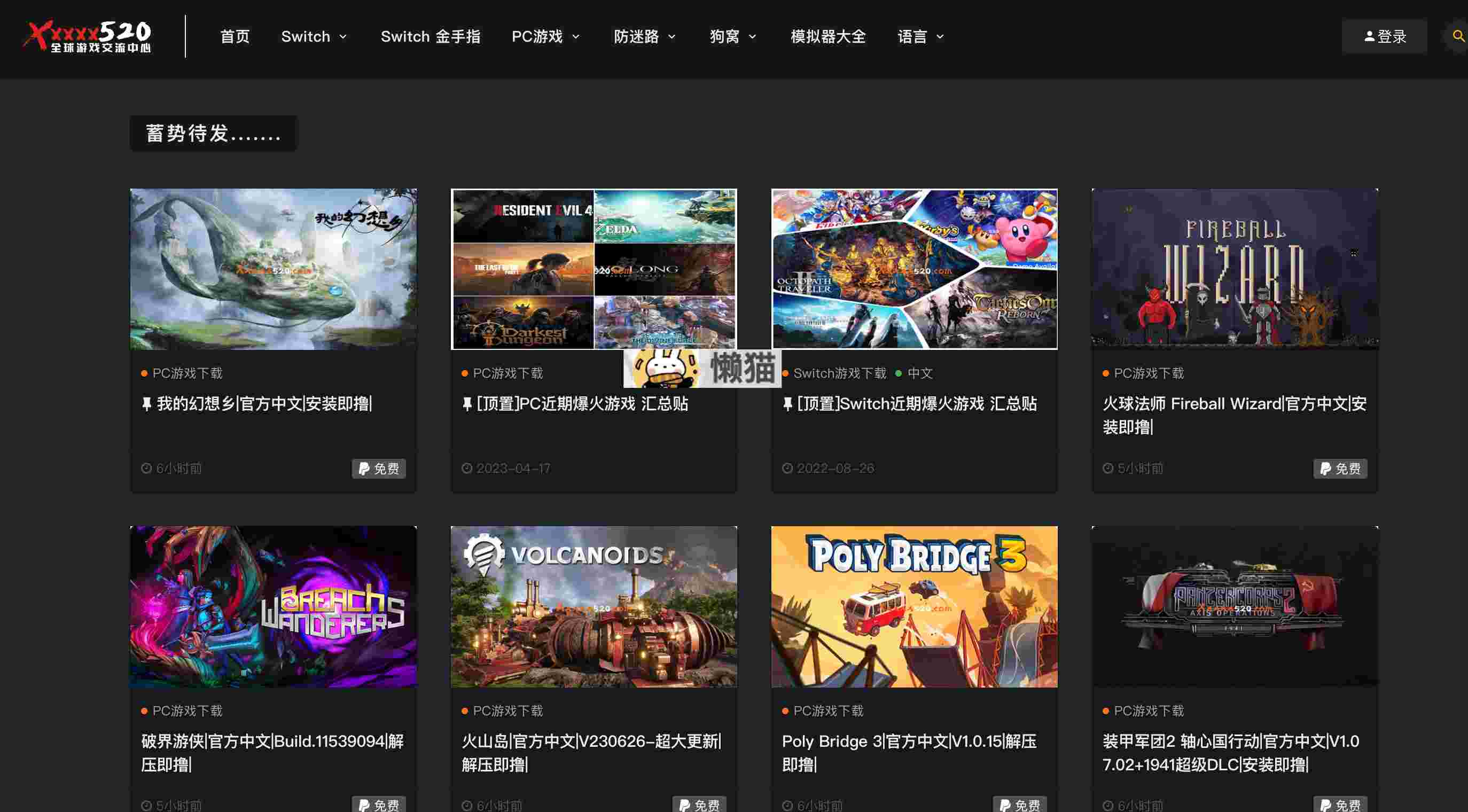
Task: Click PC游戏下载 tag on Fireball Wizard card
Action: [x=1149, y=373]
